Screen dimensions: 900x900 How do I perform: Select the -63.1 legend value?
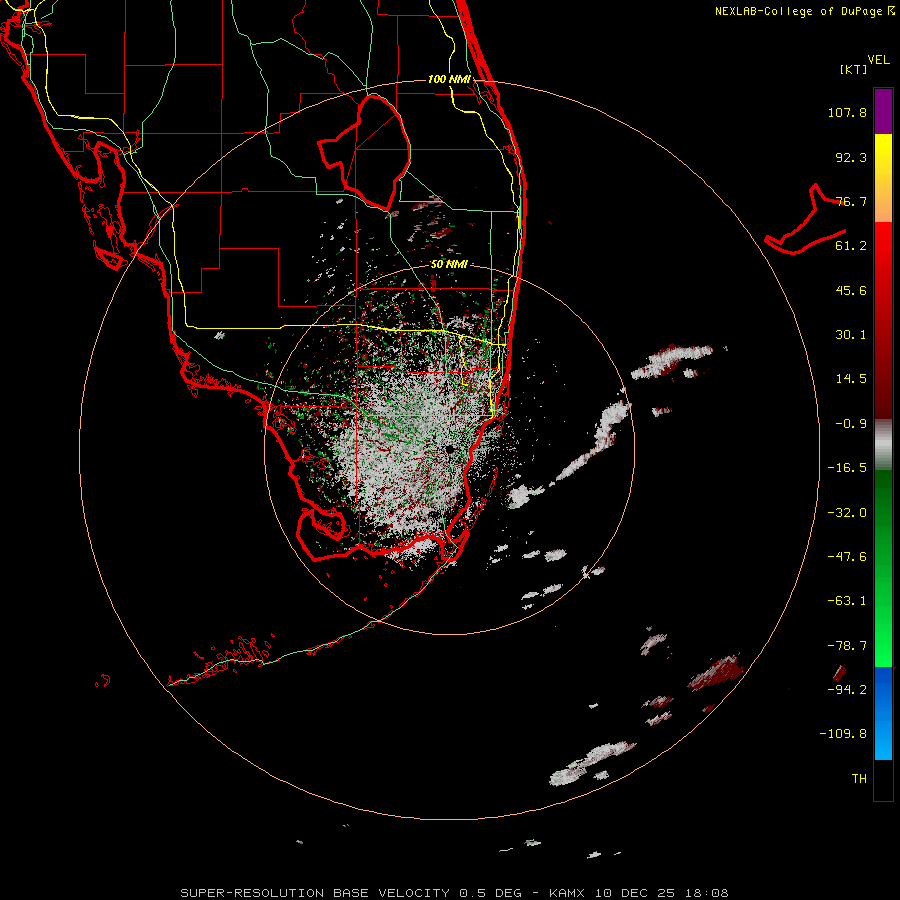click(847, 601)
